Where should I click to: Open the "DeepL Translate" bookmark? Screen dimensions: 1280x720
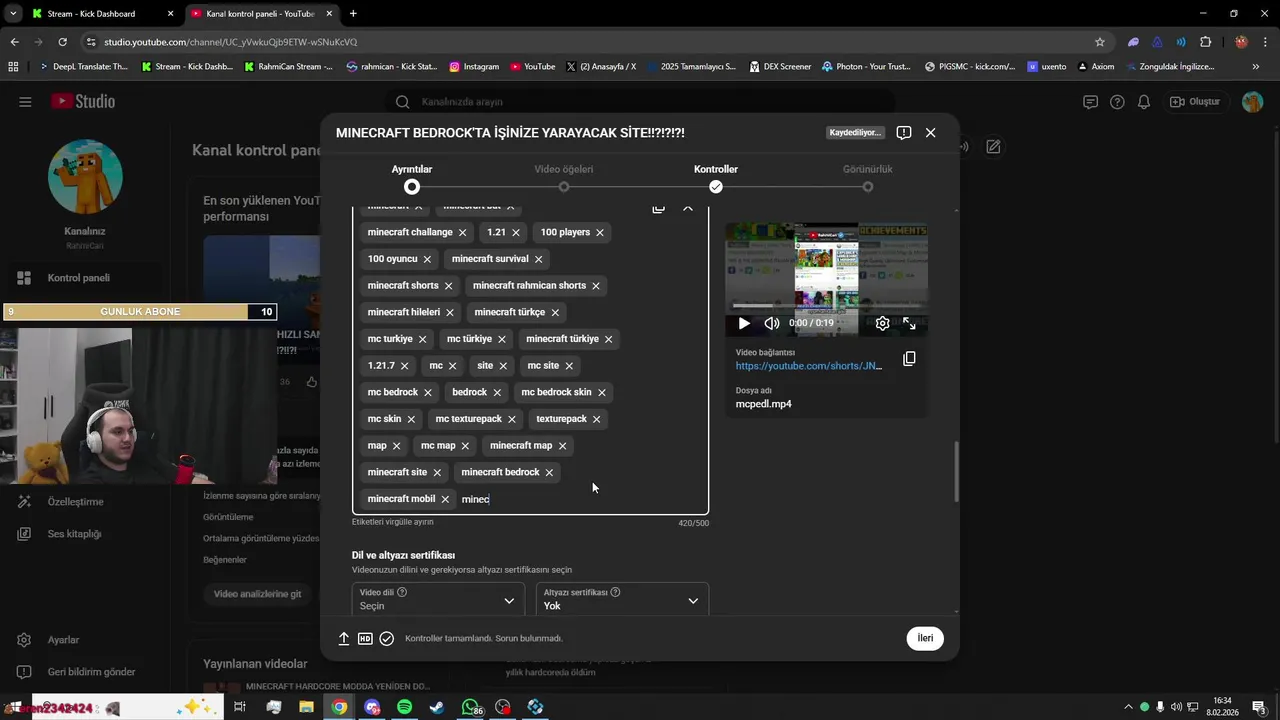84,67
